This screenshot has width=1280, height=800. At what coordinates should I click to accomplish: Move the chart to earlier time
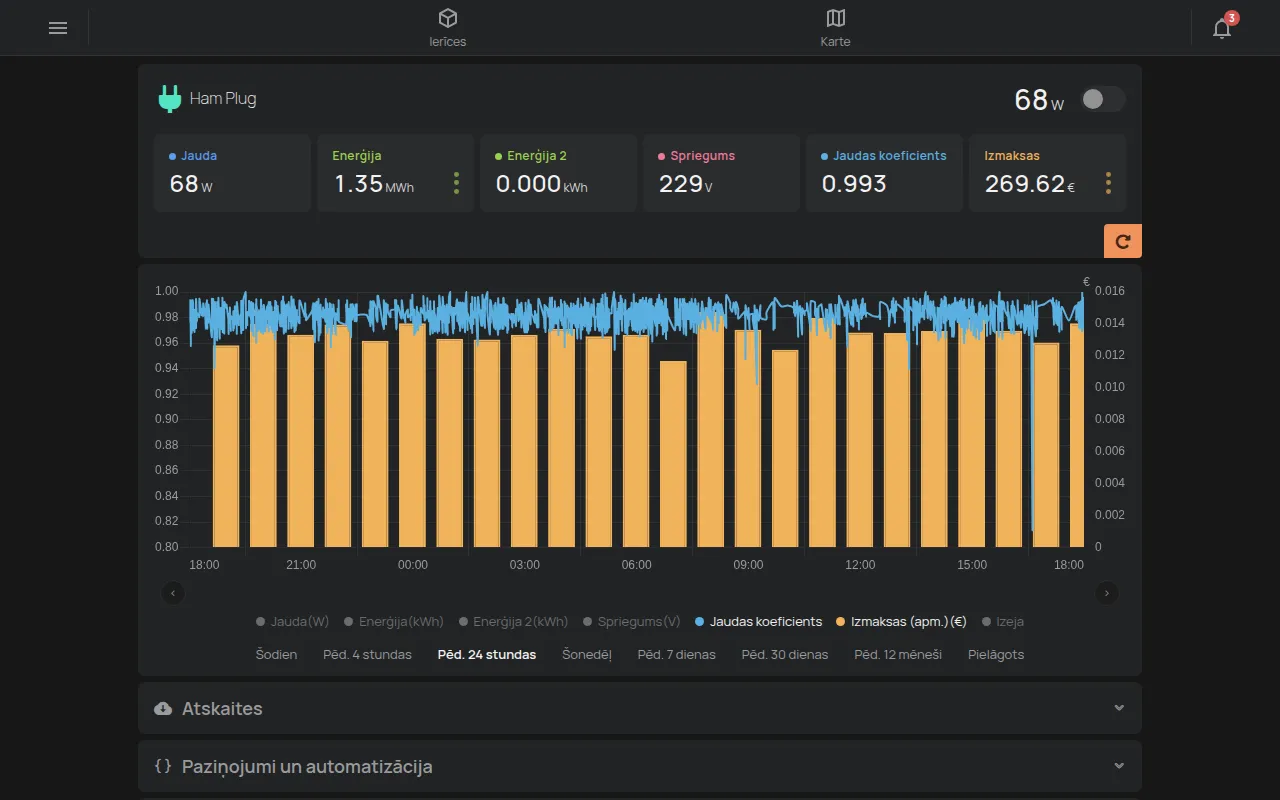tap(173, 593)
